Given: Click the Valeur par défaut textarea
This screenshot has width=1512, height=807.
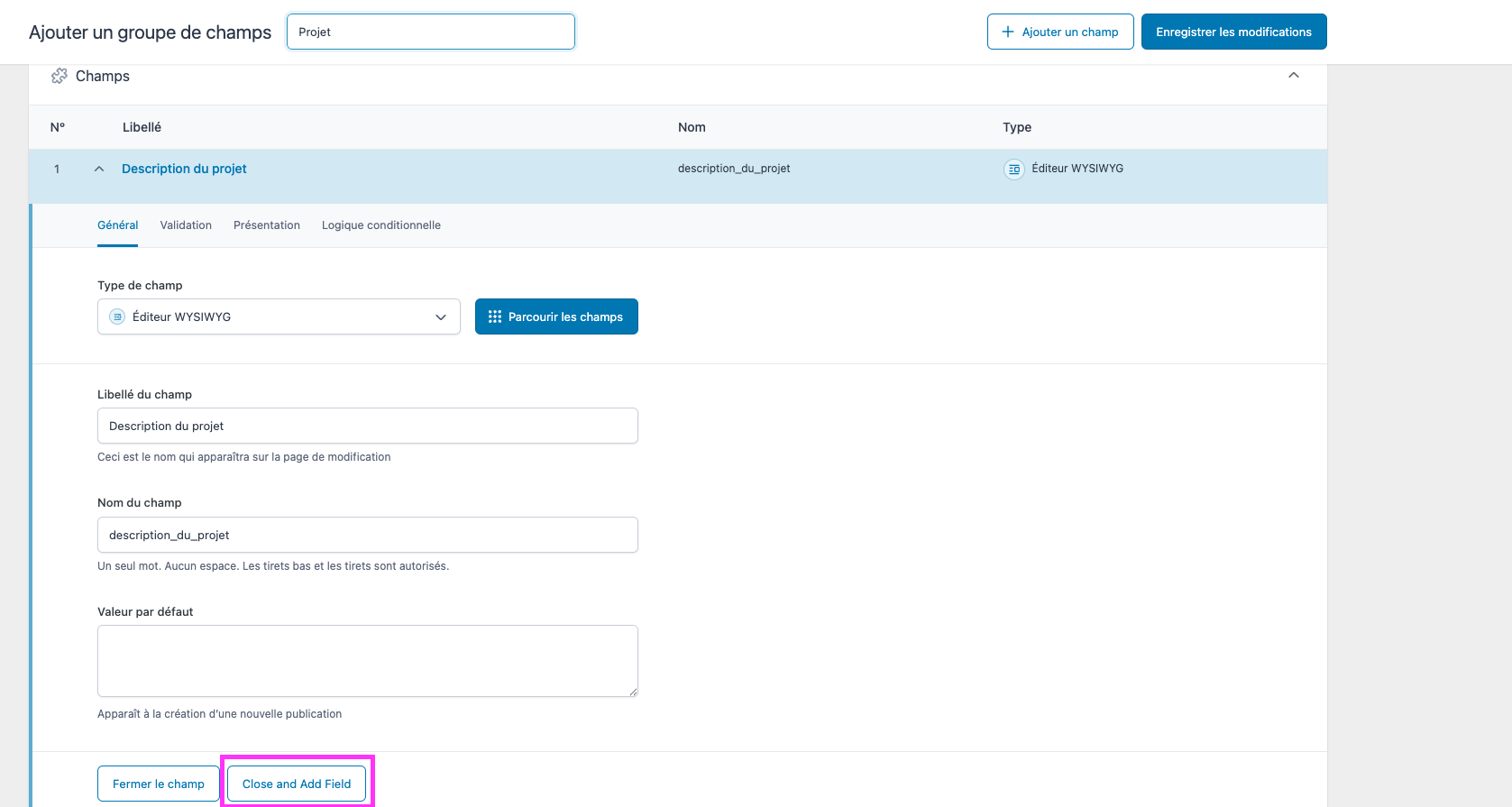Looking at the screenshot, I should click(368, 661).
